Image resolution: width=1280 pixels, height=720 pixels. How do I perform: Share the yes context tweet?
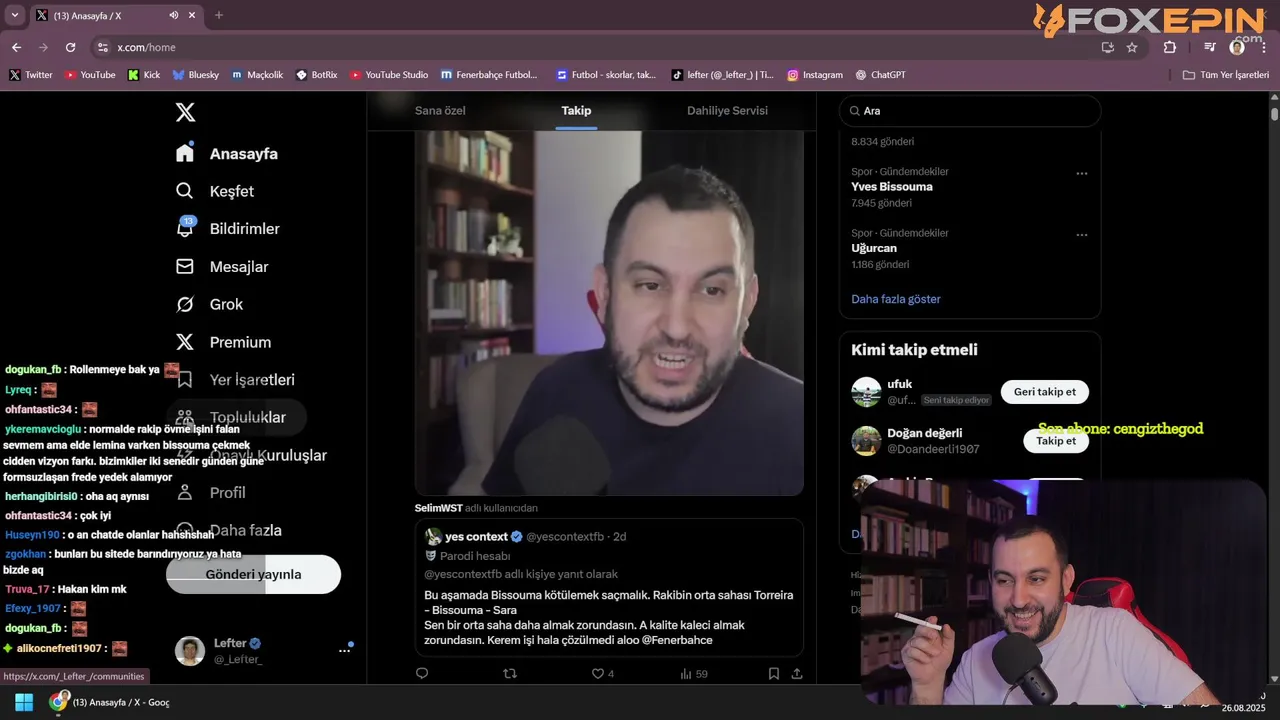click(x=797, y=674)
